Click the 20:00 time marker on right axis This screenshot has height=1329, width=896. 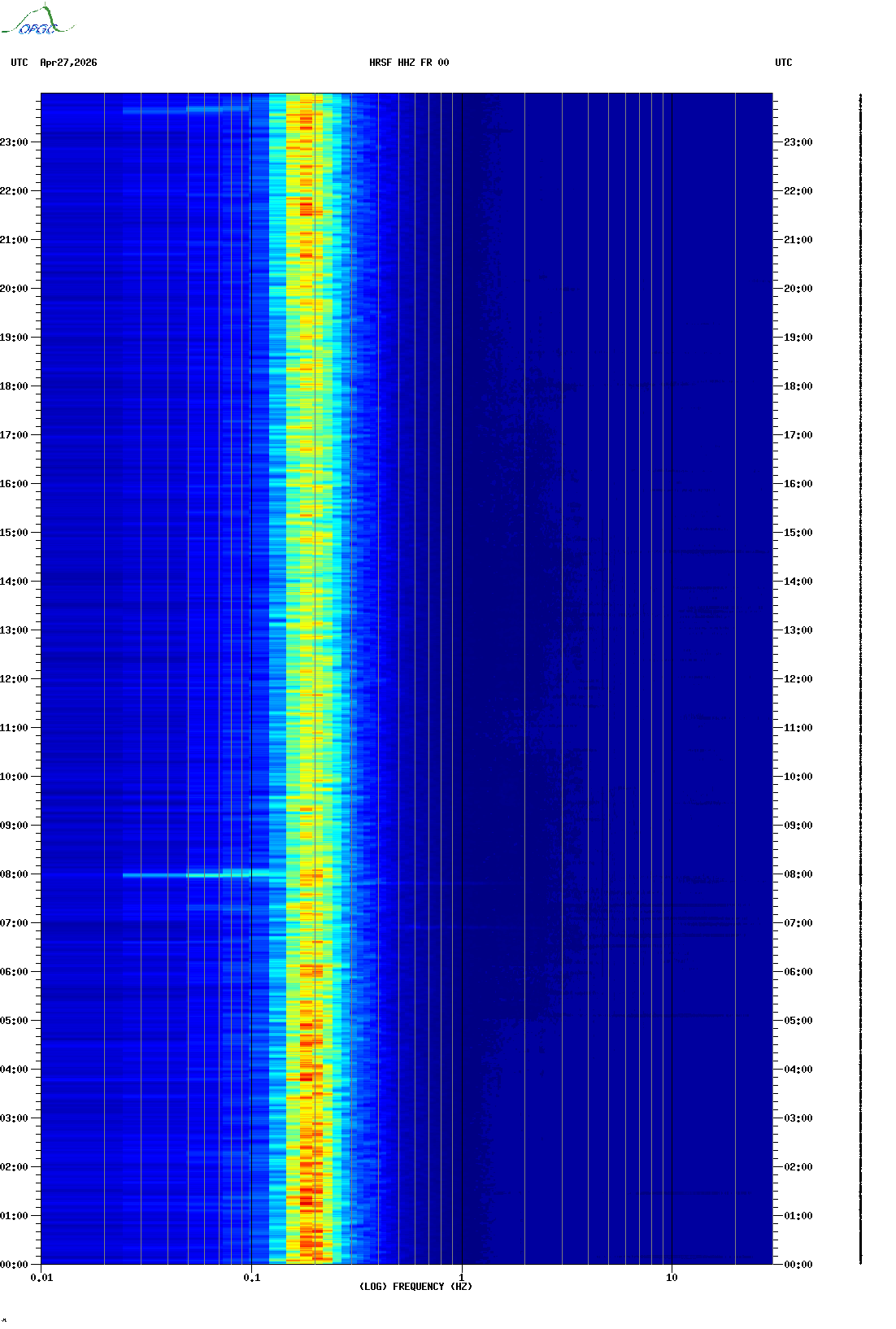[x=798, y=289]
